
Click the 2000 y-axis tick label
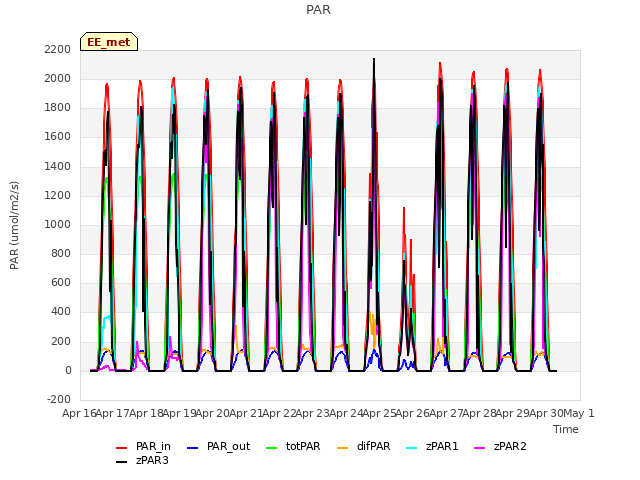pos(58,78)
